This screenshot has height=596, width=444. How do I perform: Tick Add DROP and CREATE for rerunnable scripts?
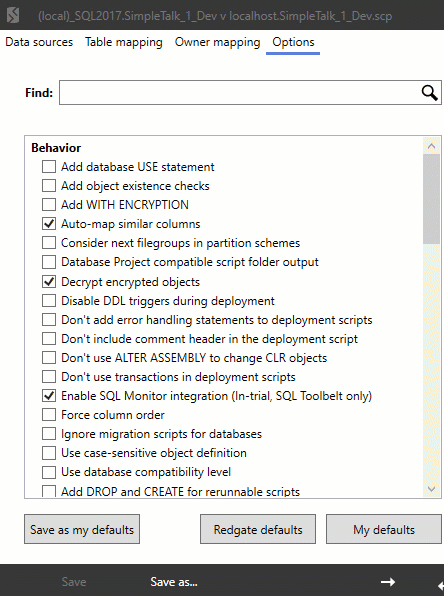click(49, 491)
